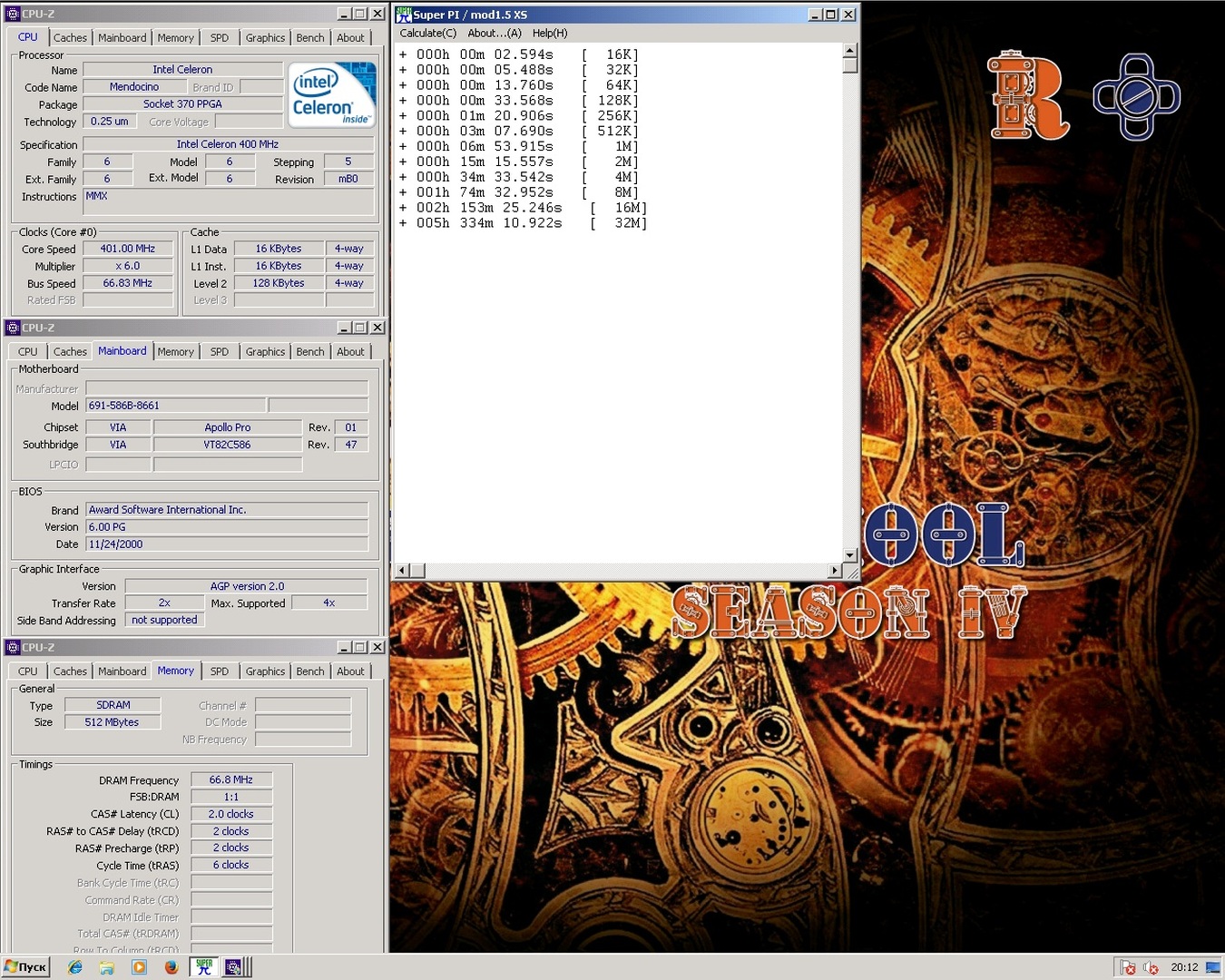Select CPU tab in bottom CPU-Z window
The image size is (1225, 980).
28,671
